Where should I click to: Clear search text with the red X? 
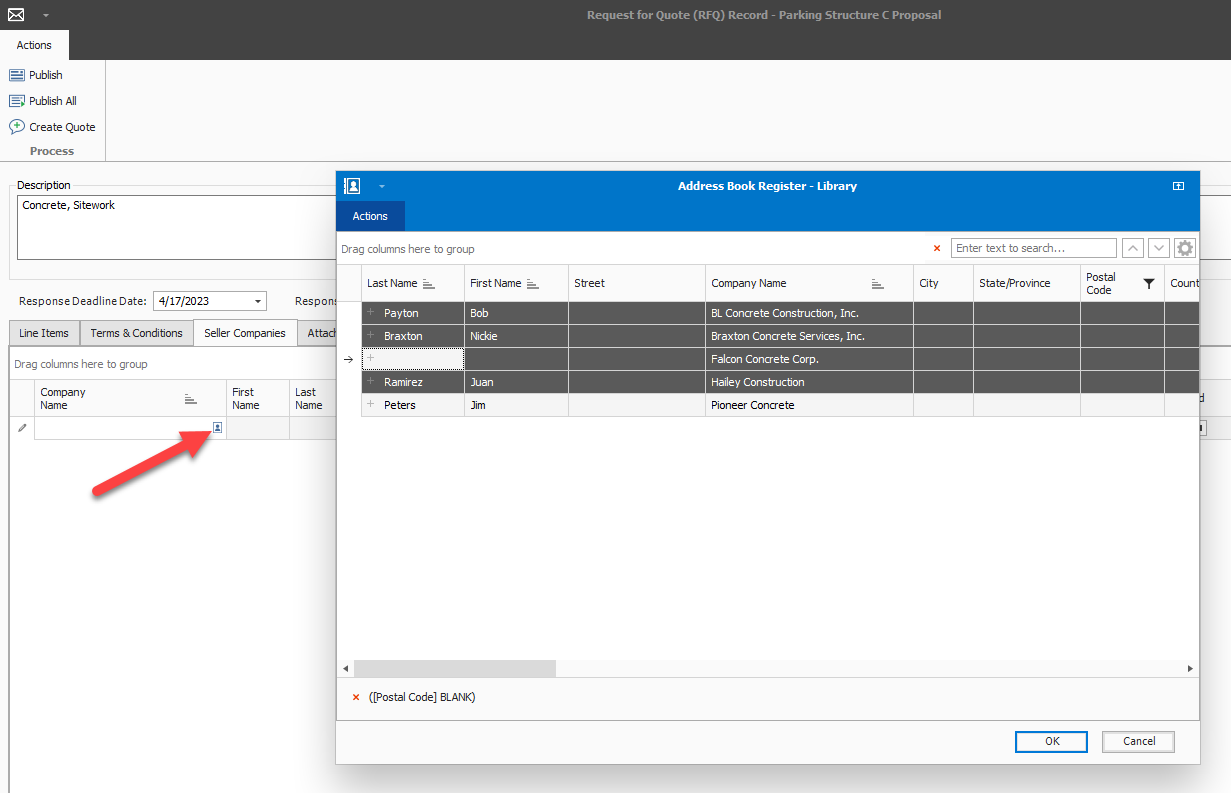[x=937, y=248]
